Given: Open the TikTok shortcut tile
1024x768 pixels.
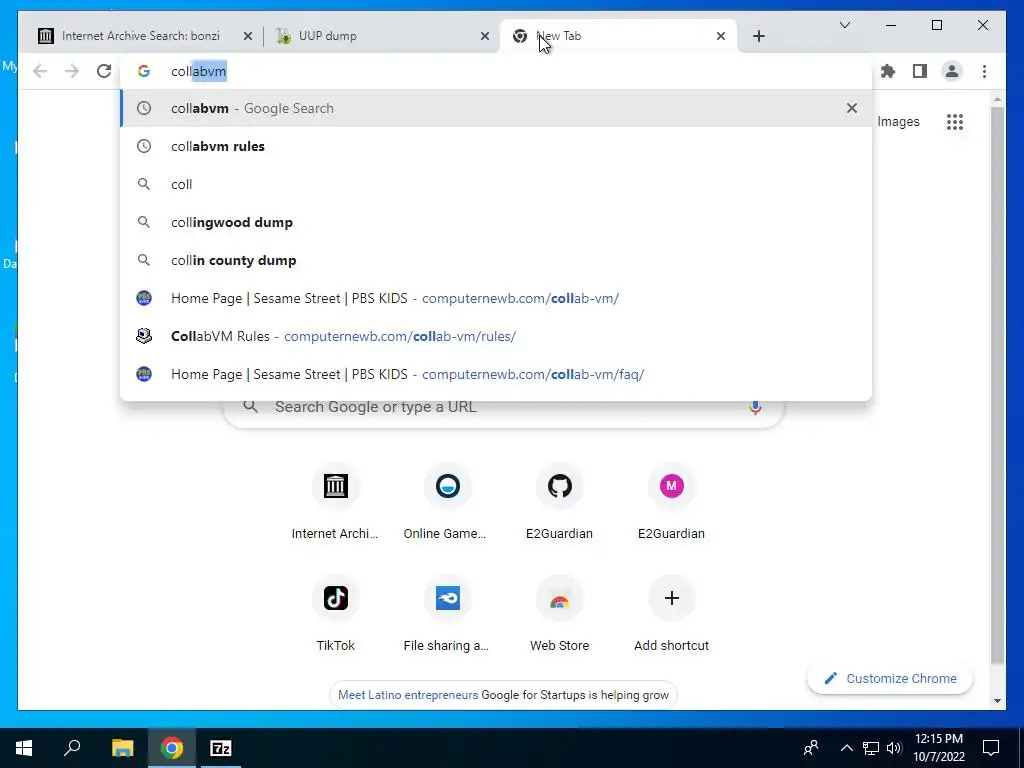Looking at the screenshot, I should pos(335,615).
